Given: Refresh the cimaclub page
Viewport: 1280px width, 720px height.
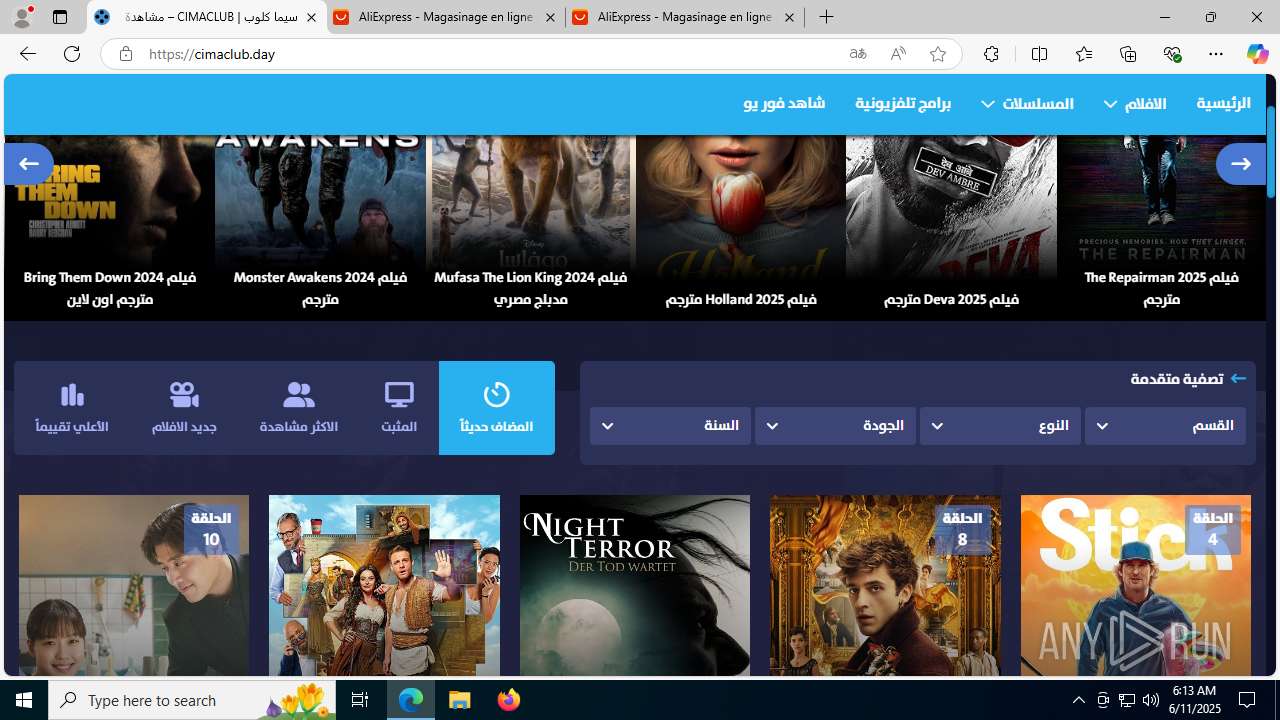Looking at the screenshot, I should point(72,54).
